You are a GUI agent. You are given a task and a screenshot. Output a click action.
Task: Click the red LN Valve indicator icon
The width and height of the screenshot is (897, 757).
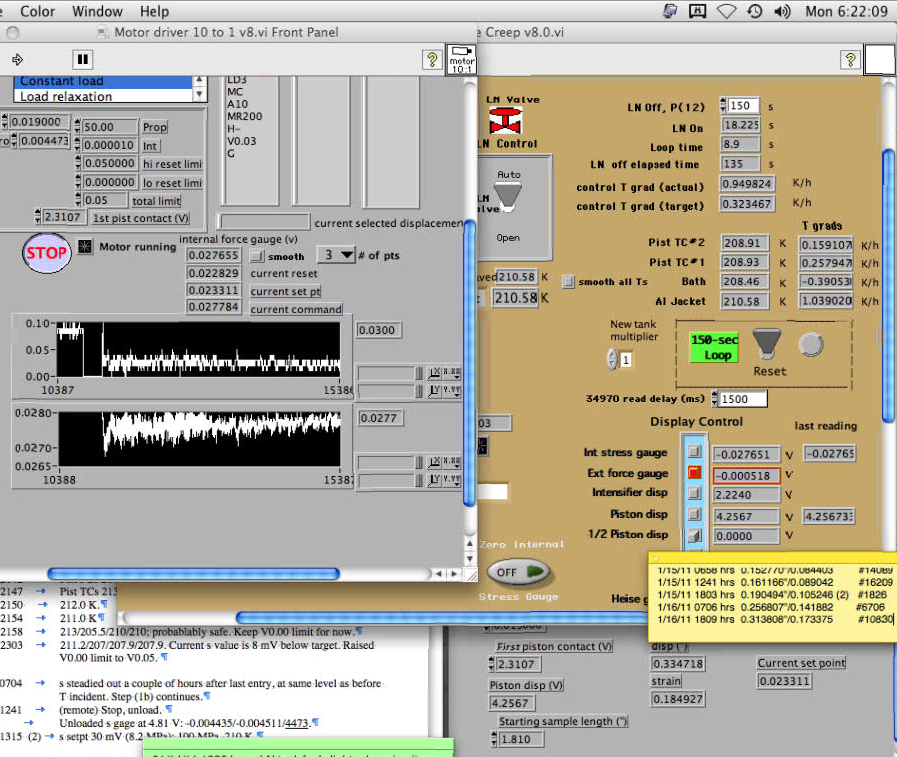[503, 122]
